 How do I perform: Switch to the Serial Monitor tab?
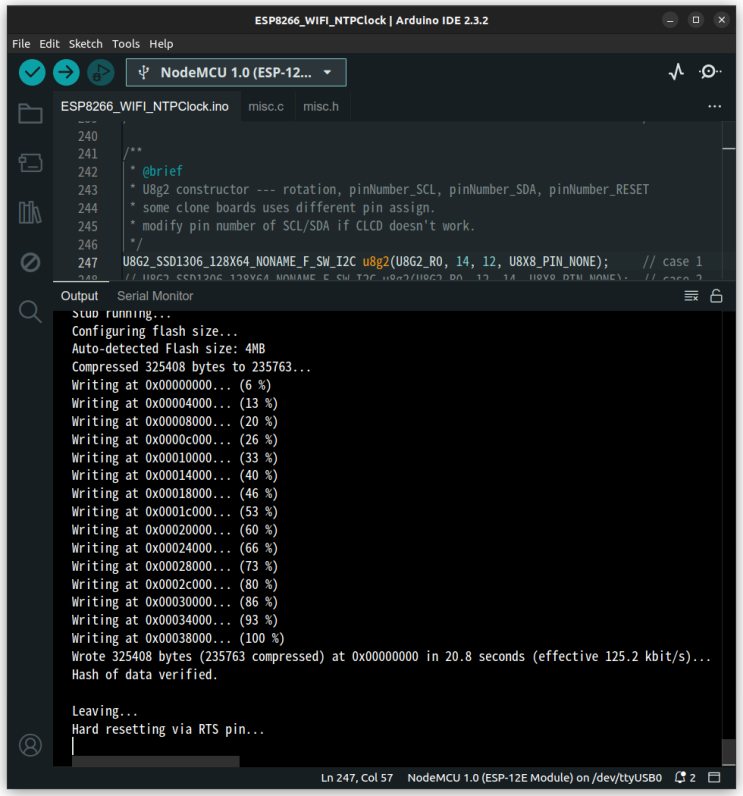click(x=155, y=296)
